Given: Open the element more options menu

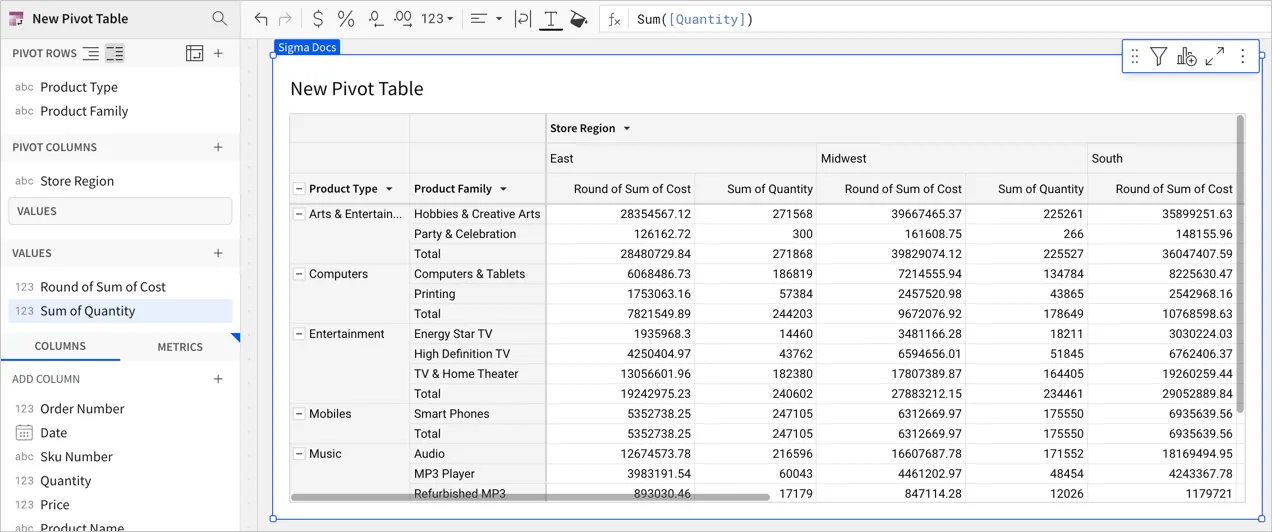Looking at the screenshot, I should point(1243,57).
